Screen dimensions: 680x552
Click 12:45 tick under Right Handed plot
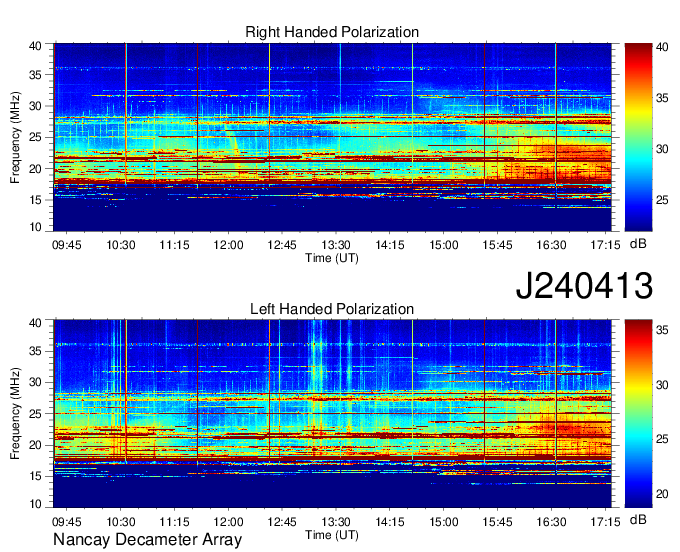coord(282,245)
